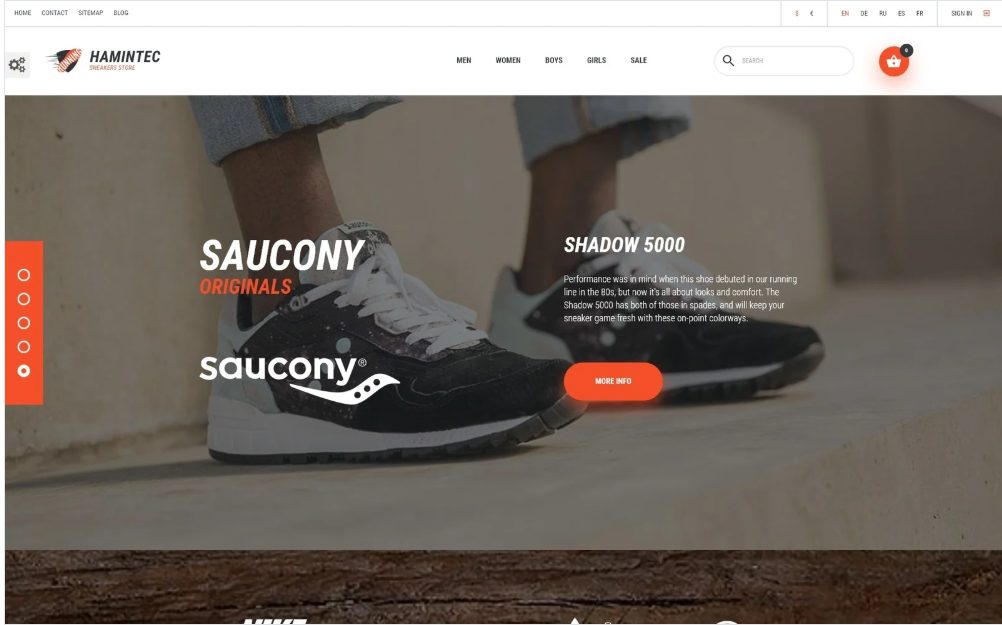Open the shopping cart basket icon

point(893,61)
